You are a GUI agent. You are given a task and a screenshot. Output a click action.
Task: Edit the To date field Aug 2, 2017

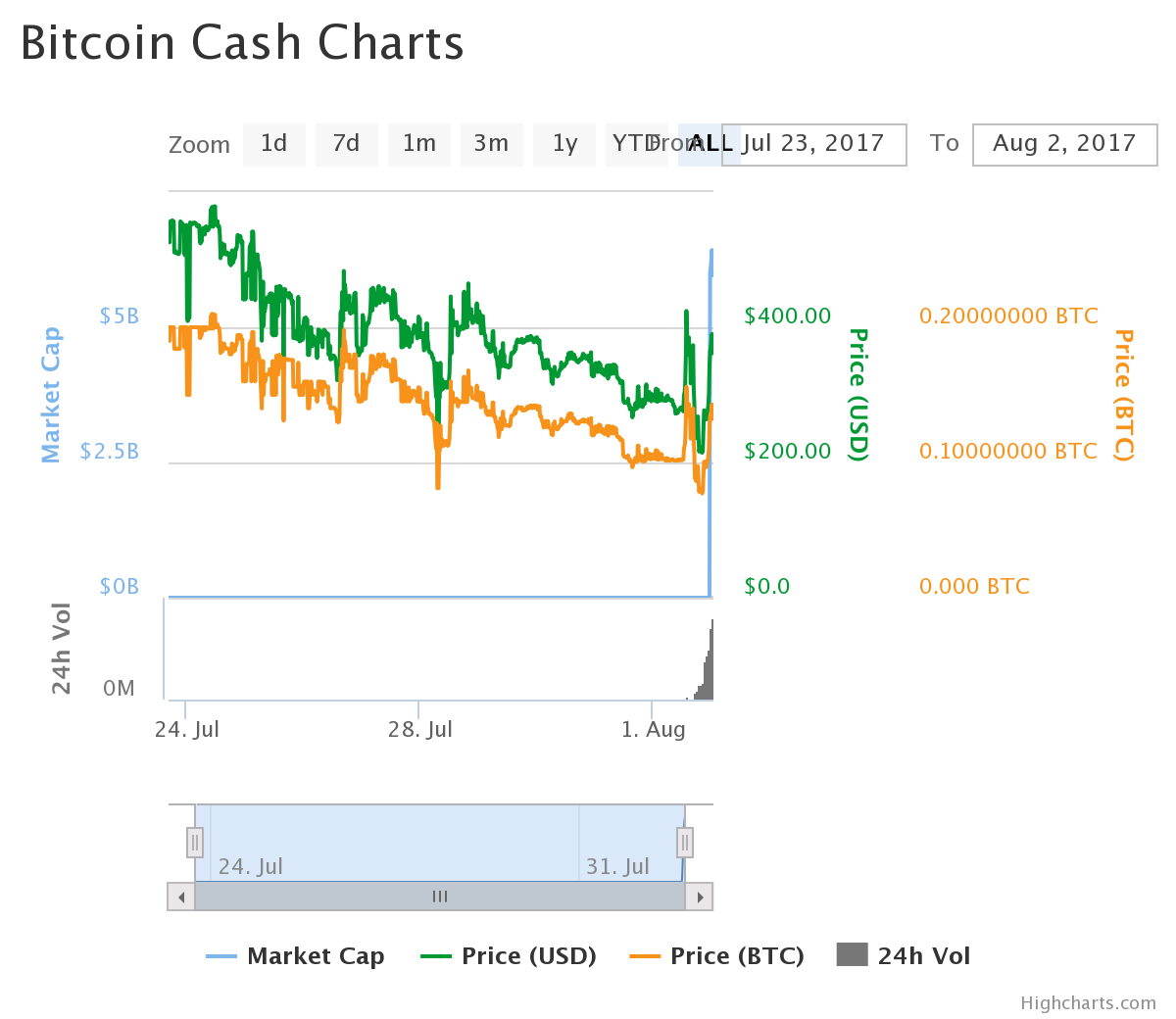[x=1064, y=144]
